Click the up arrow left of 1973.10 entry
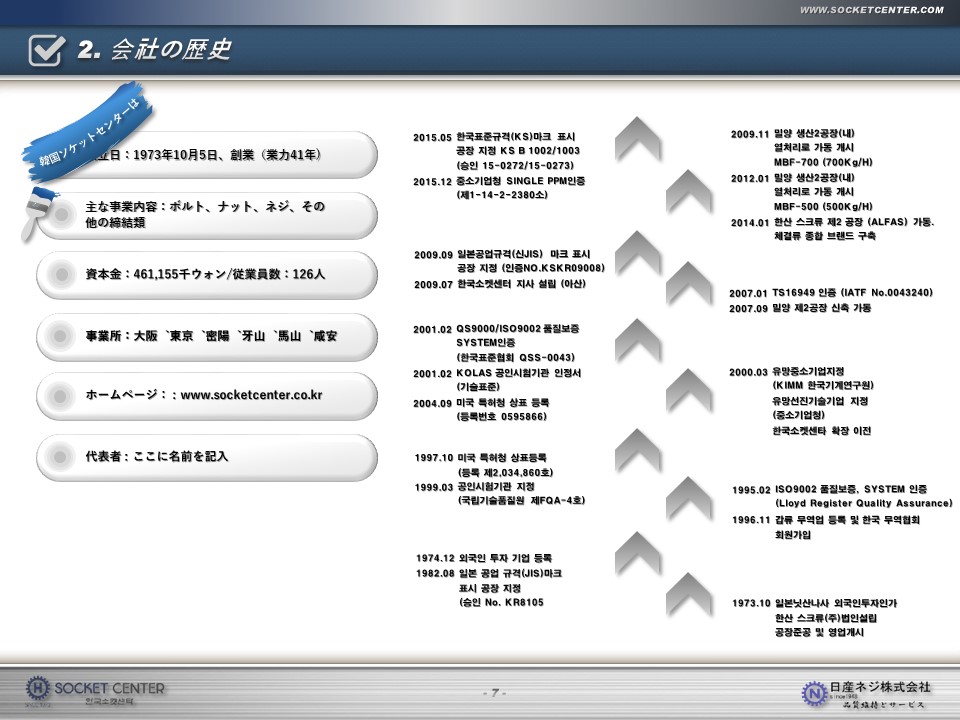Viewport: 960px width, 720px height. 689,594
